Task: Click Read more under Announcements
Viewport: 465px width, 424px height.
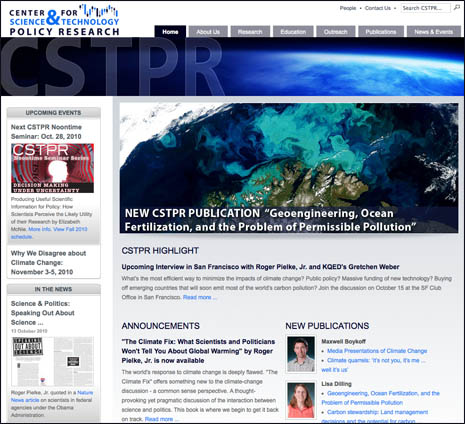Action: [x=162, y=419]
